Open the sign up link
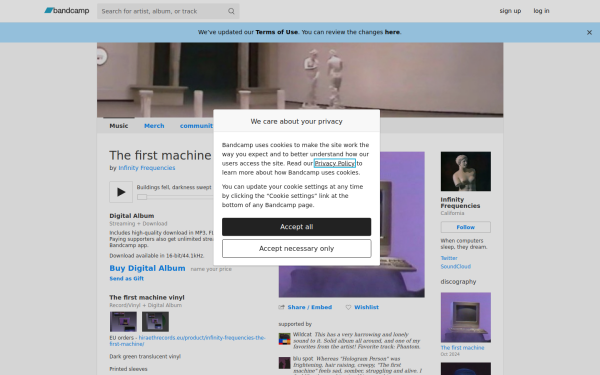Screen dimensions: 600x375 (x=510, y=11)
